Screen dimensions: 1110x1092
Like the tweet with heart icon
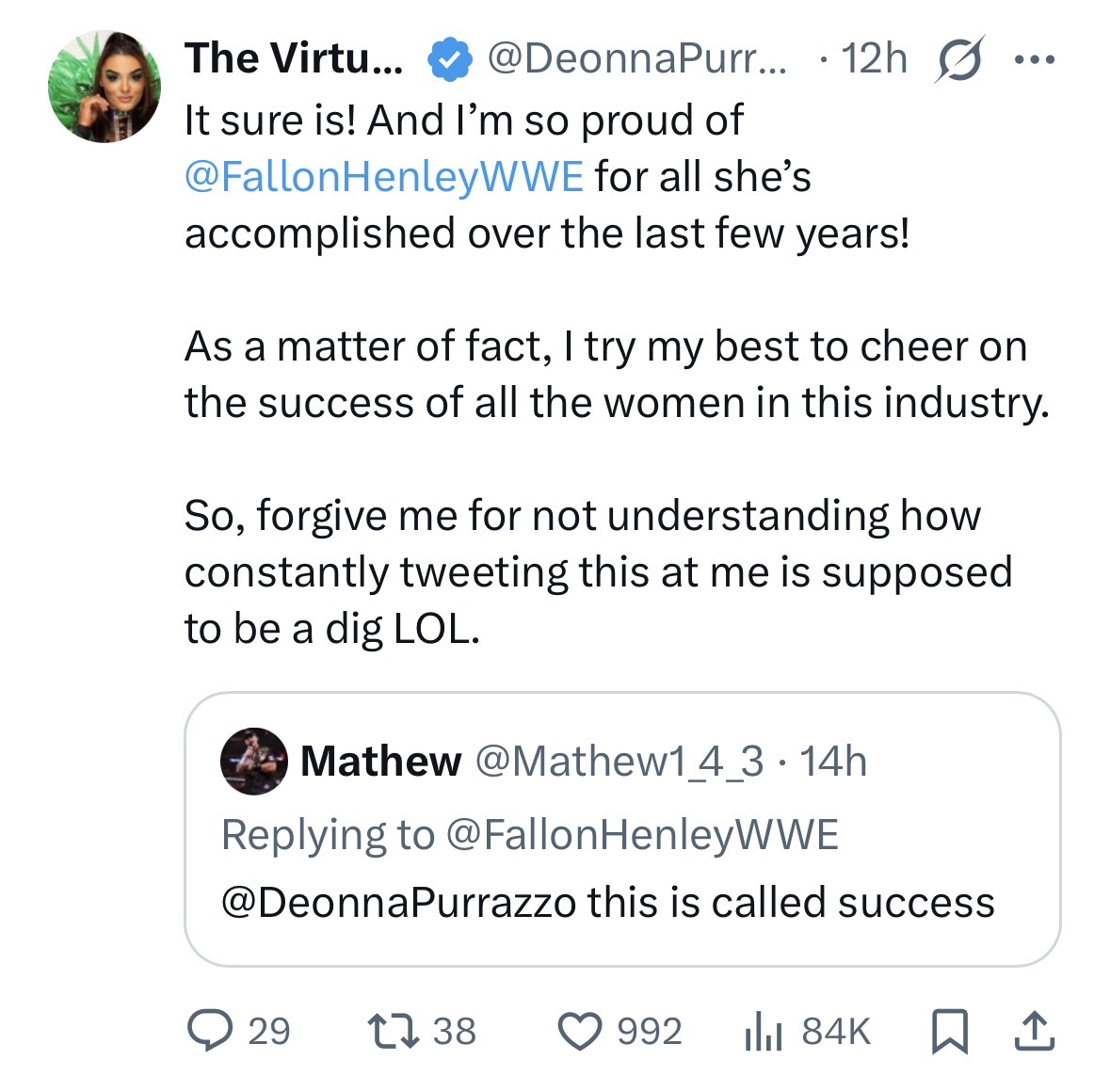[579, 1031]
